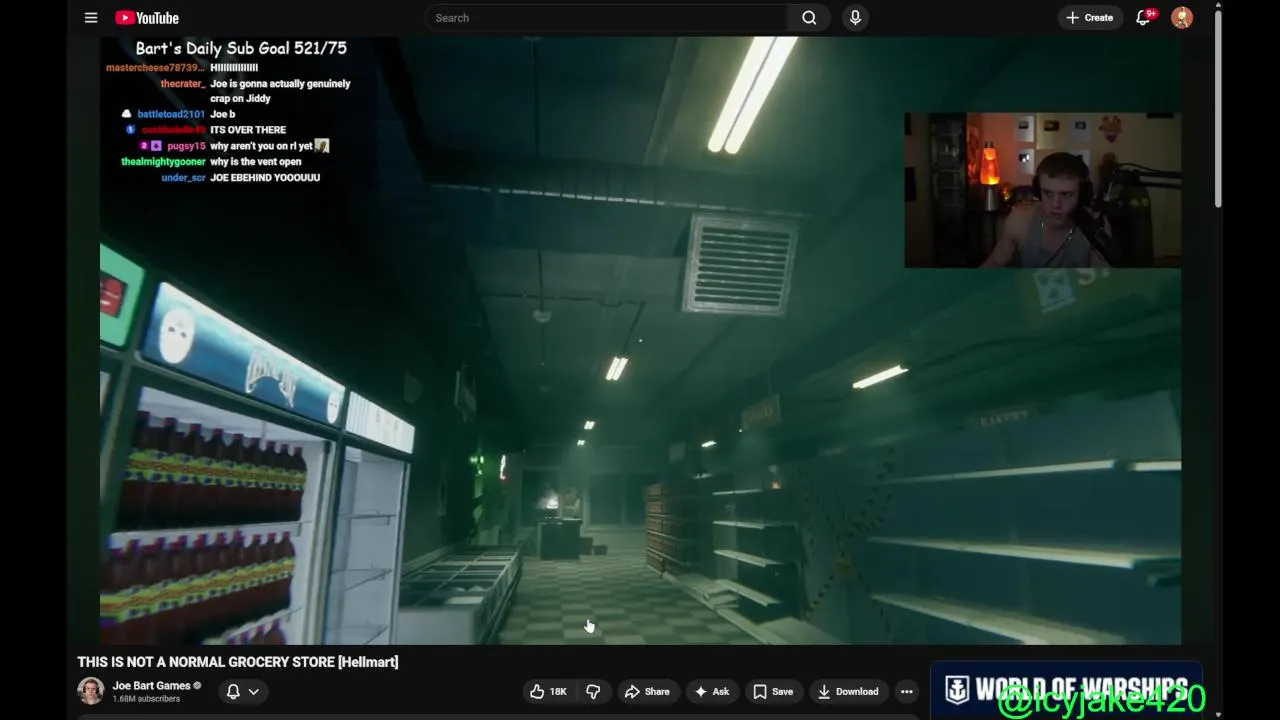Open subscription notification bell dropdown
Screen dimensions: 1280x720
click(242, 691)
